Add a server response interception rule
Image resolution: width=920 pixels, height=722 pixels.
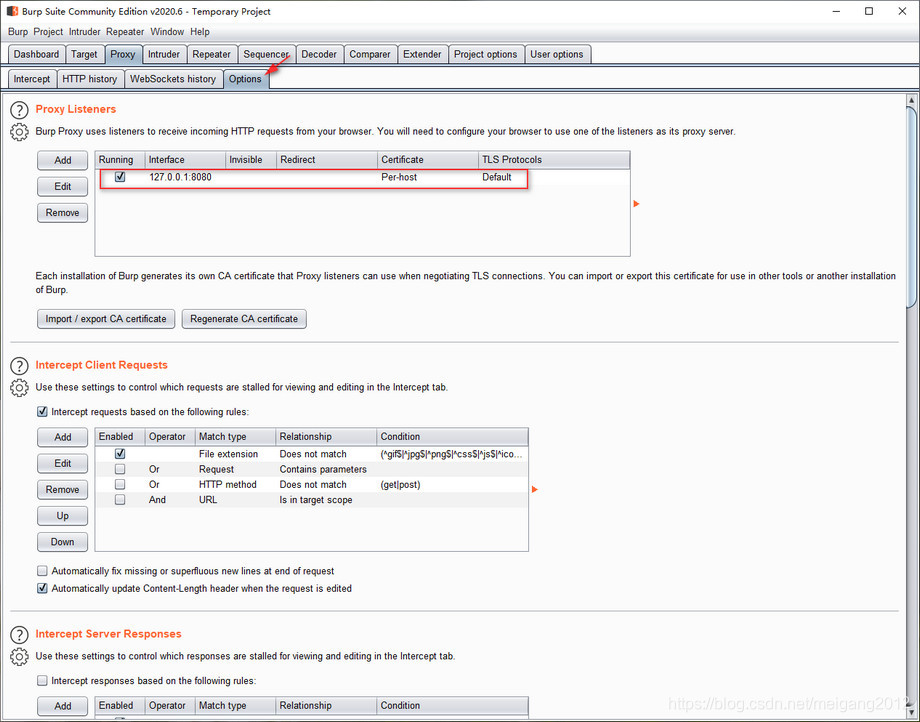[63, 706]
